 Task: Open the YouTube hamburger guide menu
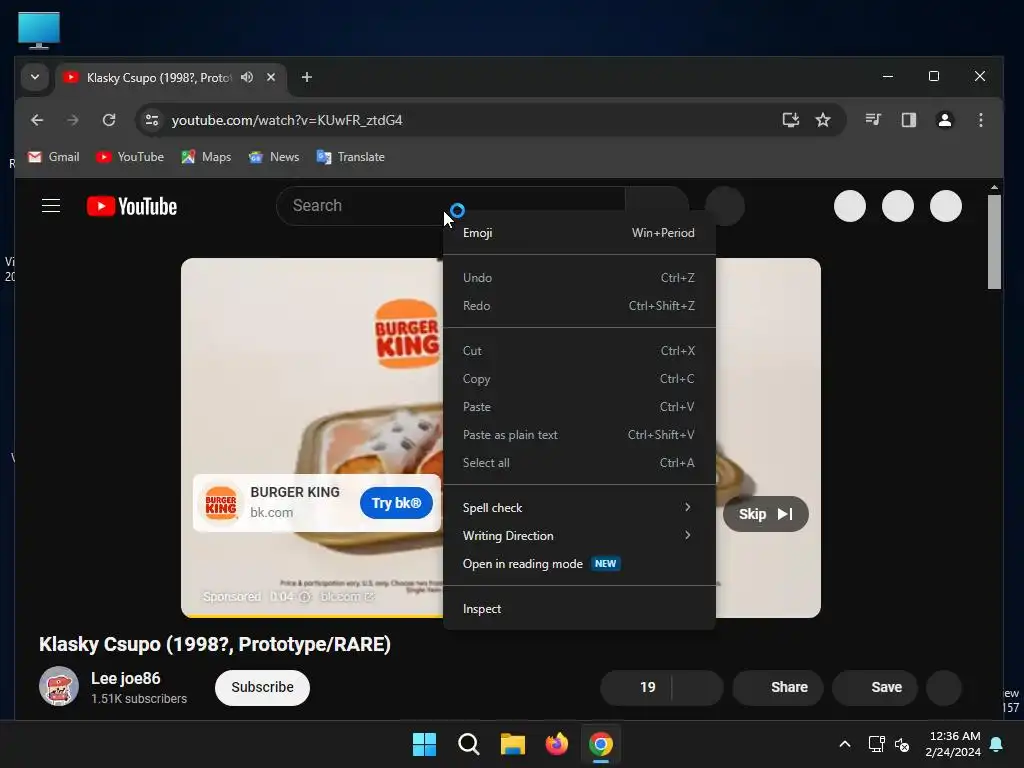point(51,206)
